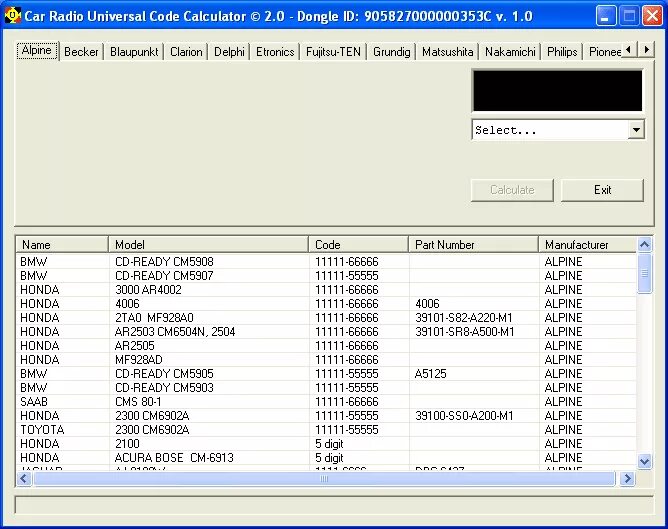
Task: Click the Calculate button
Action: coord(512,190)
